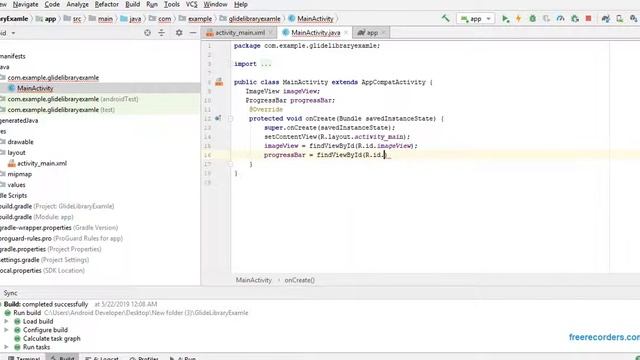The height and width of the screenshot is (360, 640).
Task: Click the class gutter icon beside MainActivity
Action: click(219, 82)
